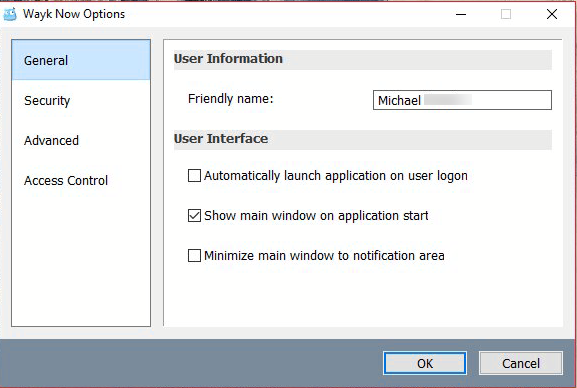Open the Security settings category

point(81,100)
